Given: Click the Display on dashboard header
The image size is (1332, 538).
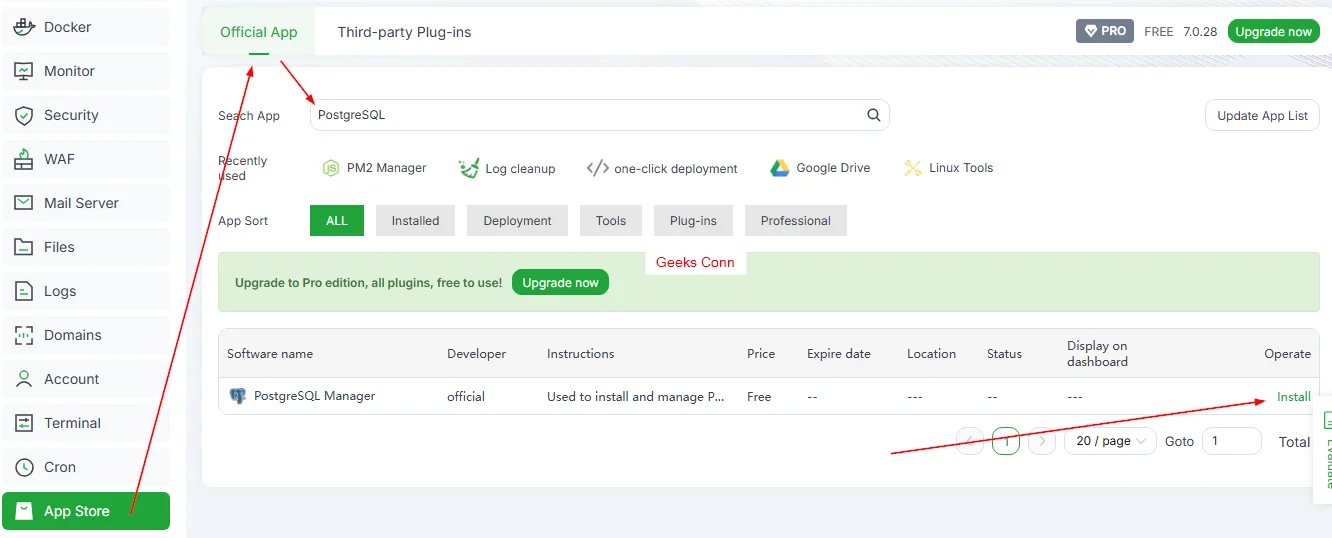Looking at the screenshot, I should pos(1097,353).
